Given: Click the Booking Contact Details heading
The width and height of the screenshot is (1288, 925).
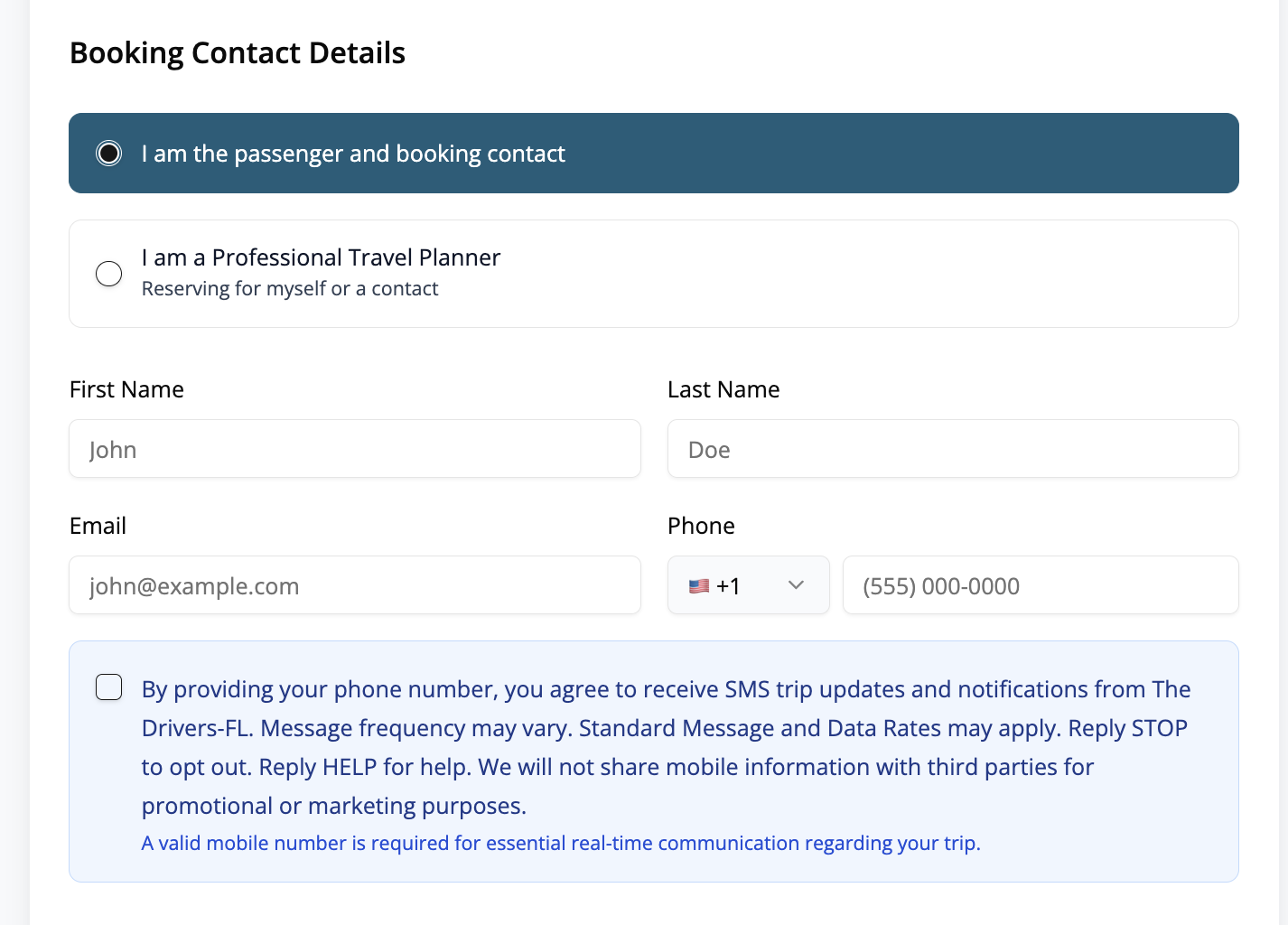Looking at the screenshot, I should [238, 53].
